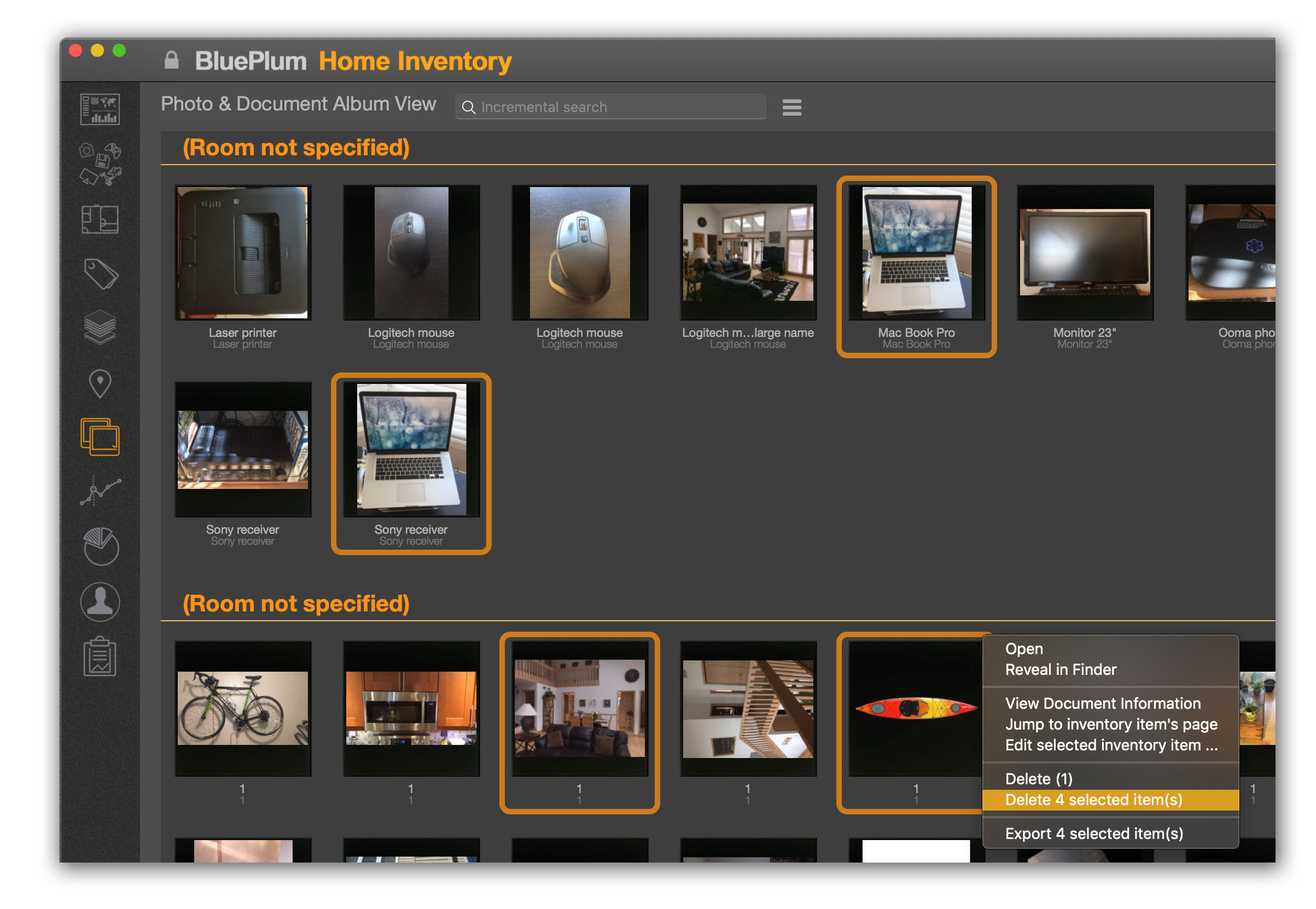
Task: Select the dark Logitech mouse photo
Action: (x=411, y=252)
